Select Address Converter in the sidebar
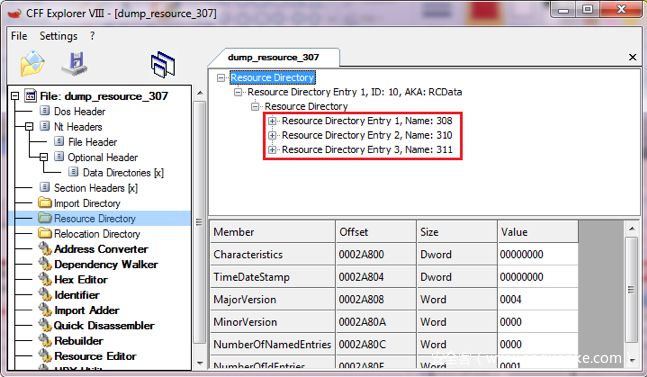This screenshot has width=647, height=377. [x=101, y=249]
